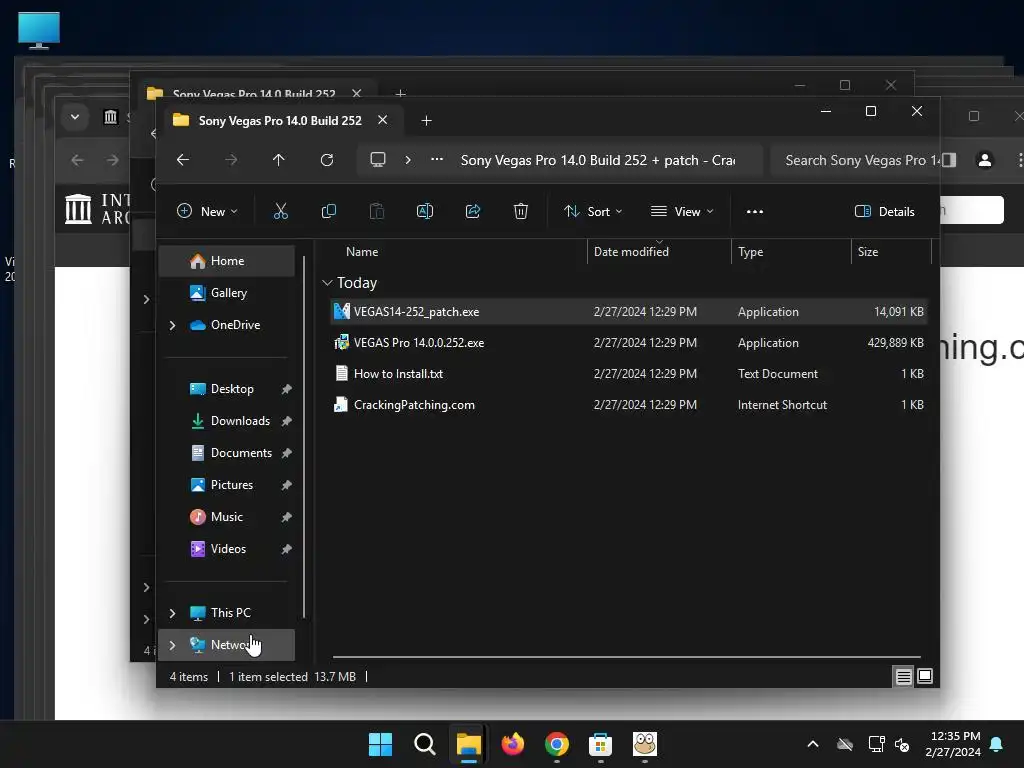The width and height of the screenshot is (1024, 768).
Task: Open Microsoft Store from the taskbar
Action: (600, 744)
